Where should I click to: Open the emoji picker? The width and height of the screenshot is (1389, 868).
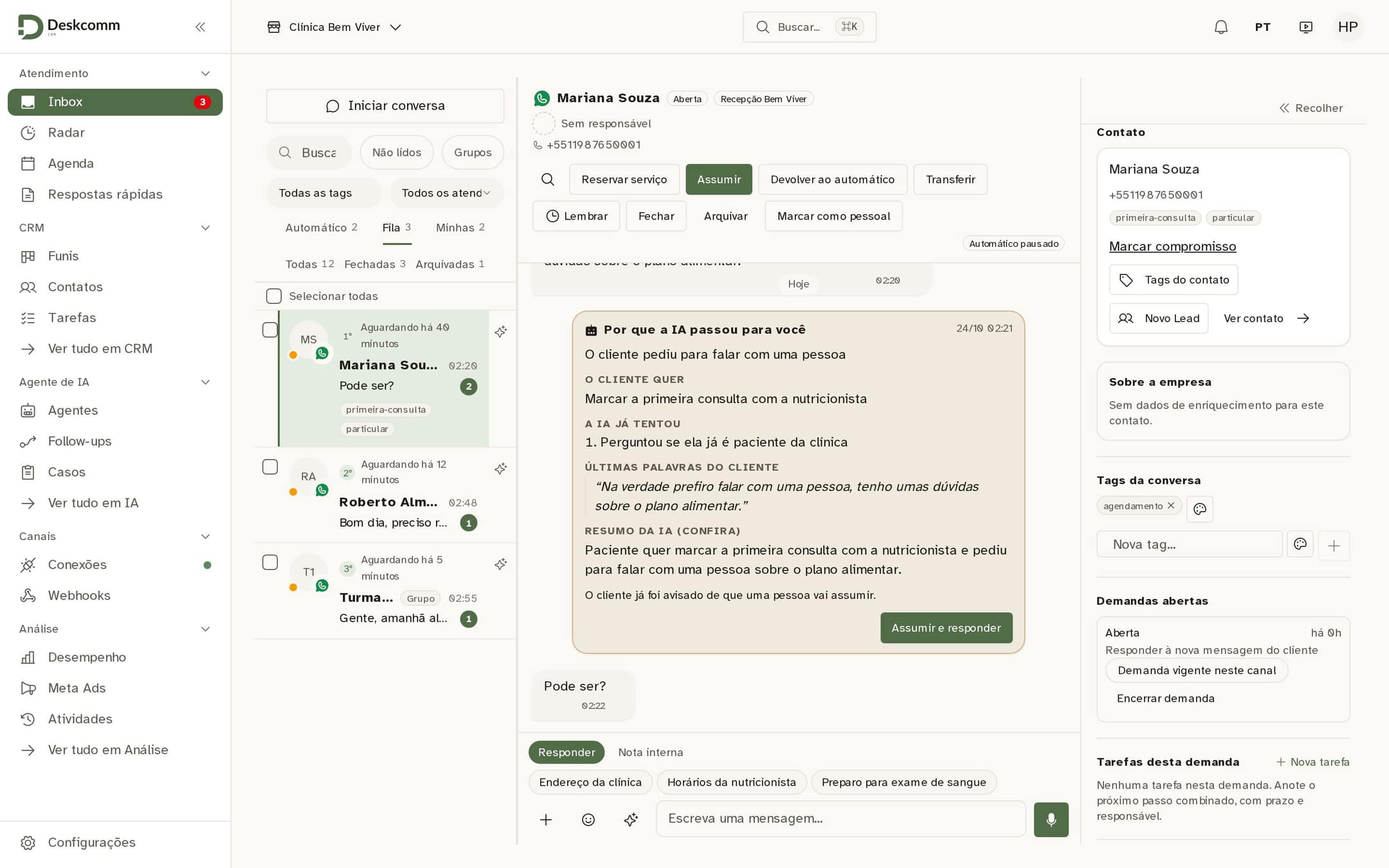[x=588, y=819]
